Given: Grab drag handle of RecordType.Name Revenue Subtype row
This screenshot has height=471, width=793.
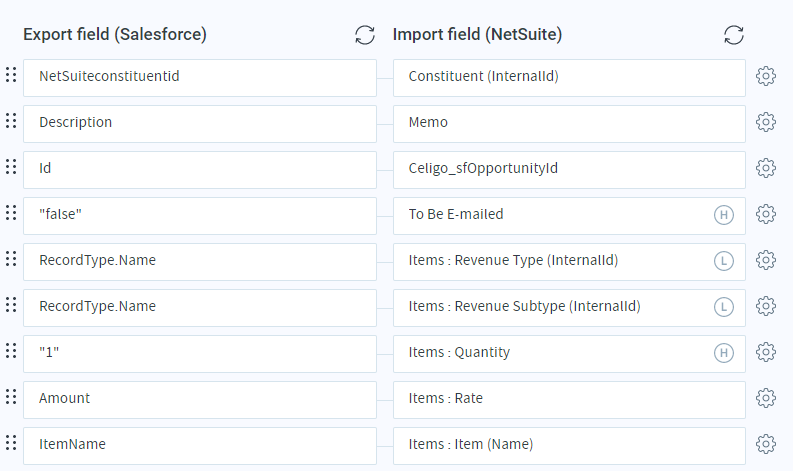Looking at the screenshot, I should [11, 305].
